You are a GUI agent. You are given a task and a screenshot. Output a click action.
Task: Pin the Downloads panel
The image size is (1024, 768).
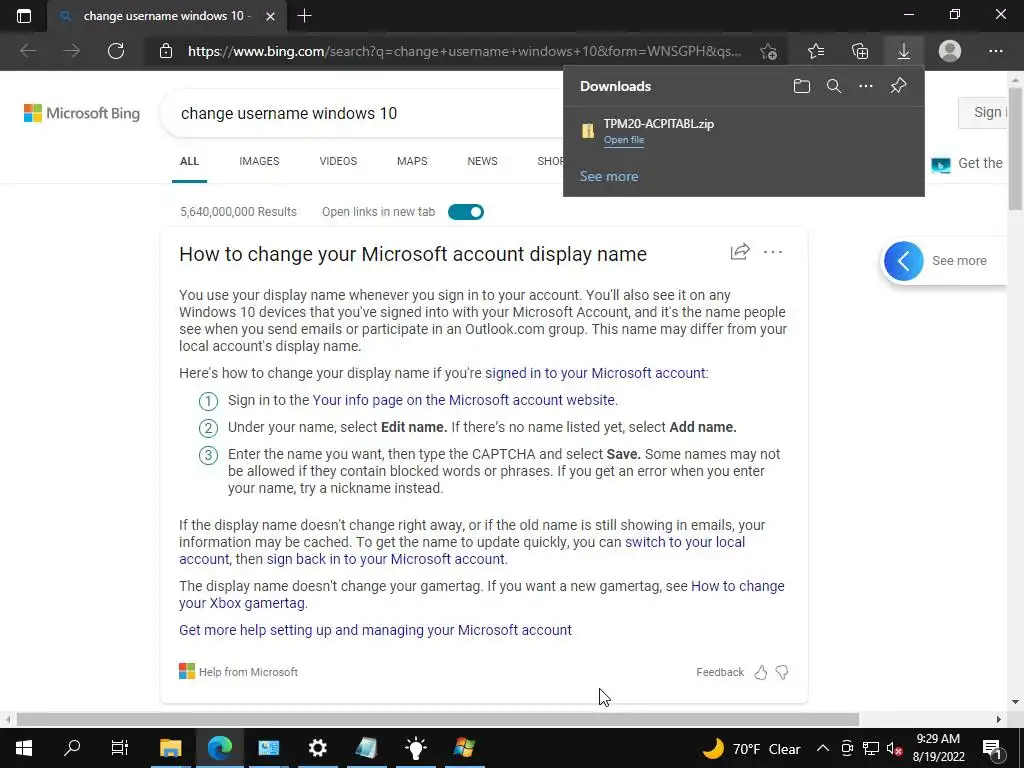(899, 86)
